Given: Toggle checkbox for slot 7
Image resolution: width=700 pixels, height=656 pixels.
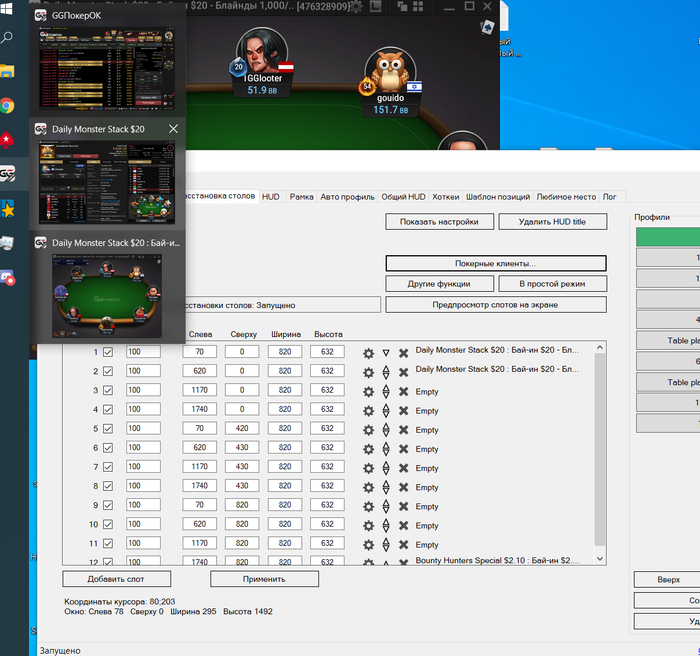Looking at the screenshot, I should coord(108,467).
